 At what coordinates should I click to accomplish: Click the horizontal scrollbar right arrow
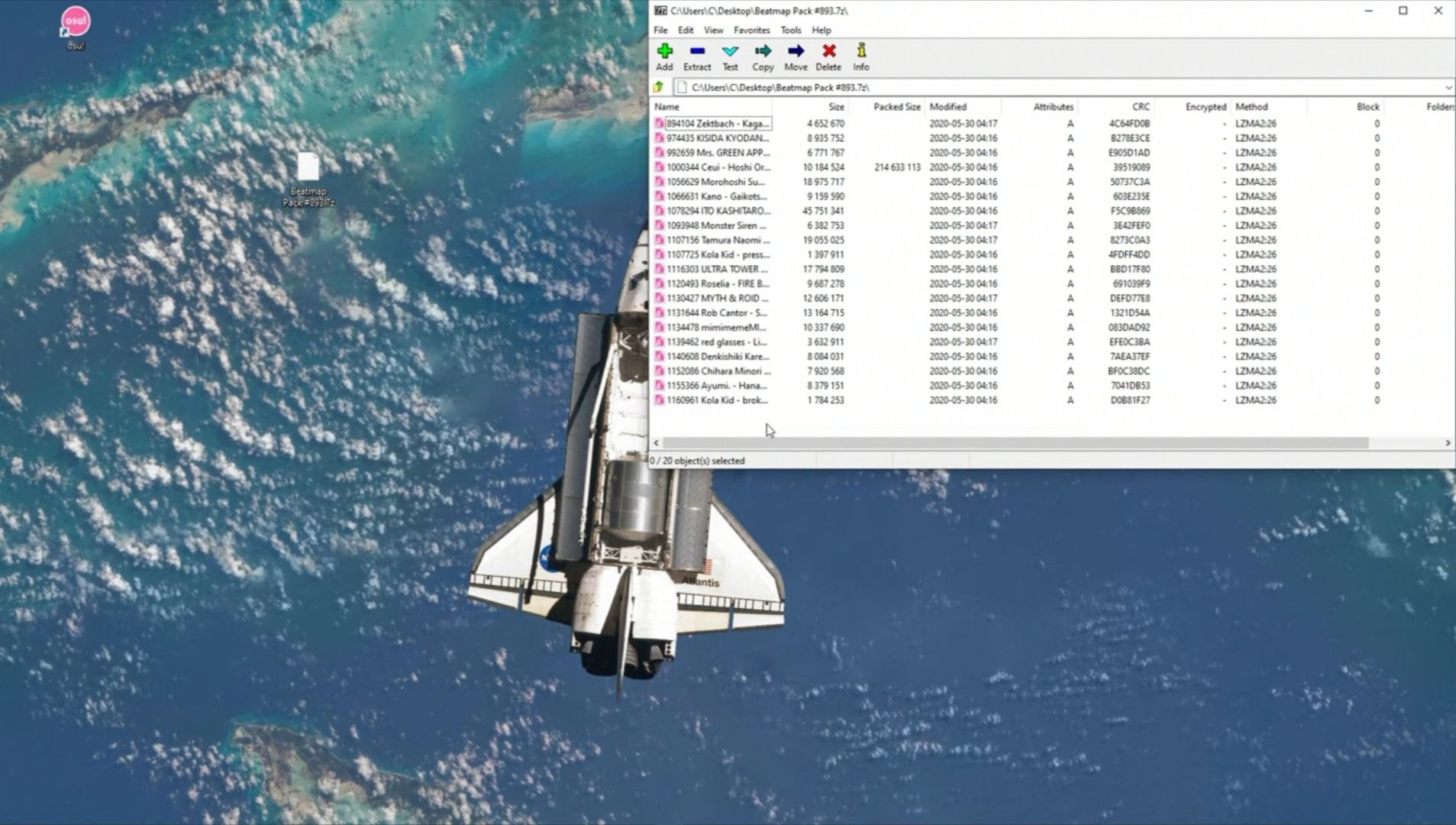tap(1448, 443)
